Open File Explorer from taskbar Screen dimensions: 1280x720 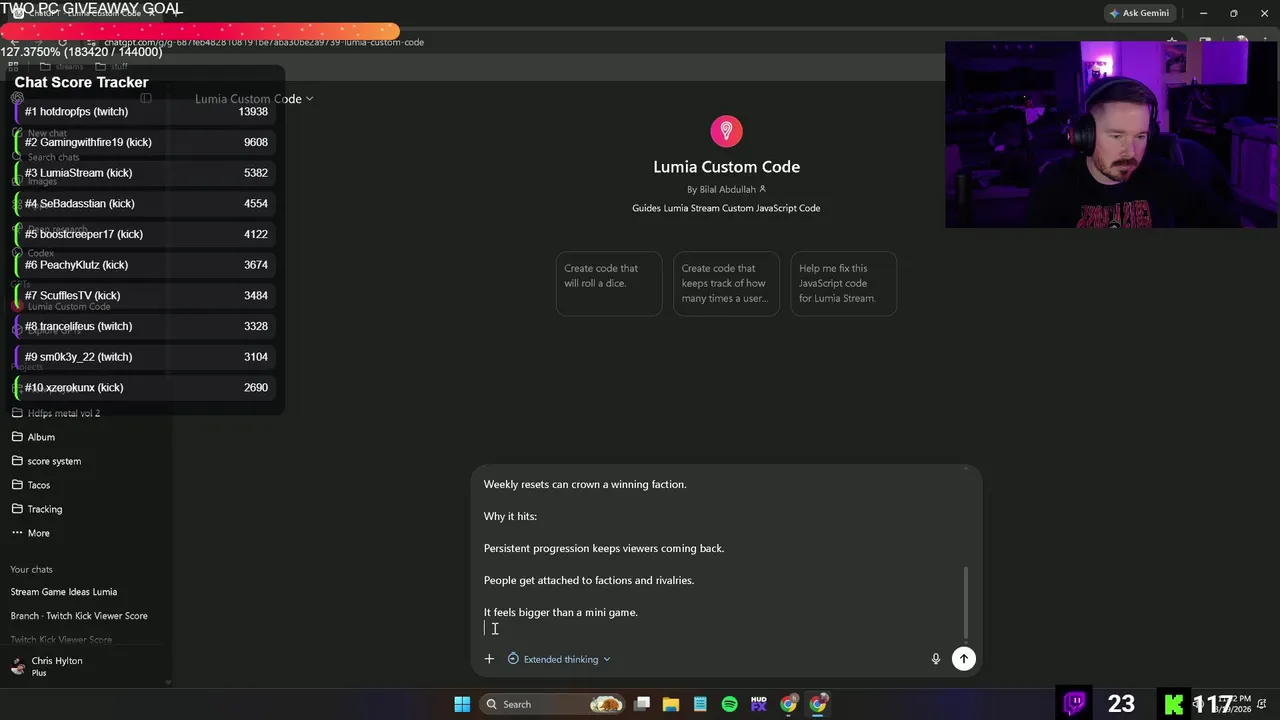tap(671, 704)
